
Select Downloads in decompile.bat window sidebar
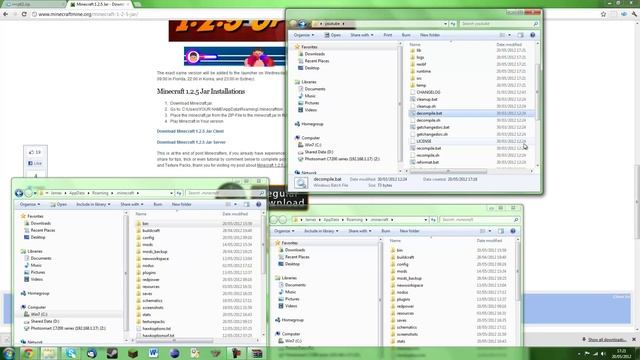314,54
